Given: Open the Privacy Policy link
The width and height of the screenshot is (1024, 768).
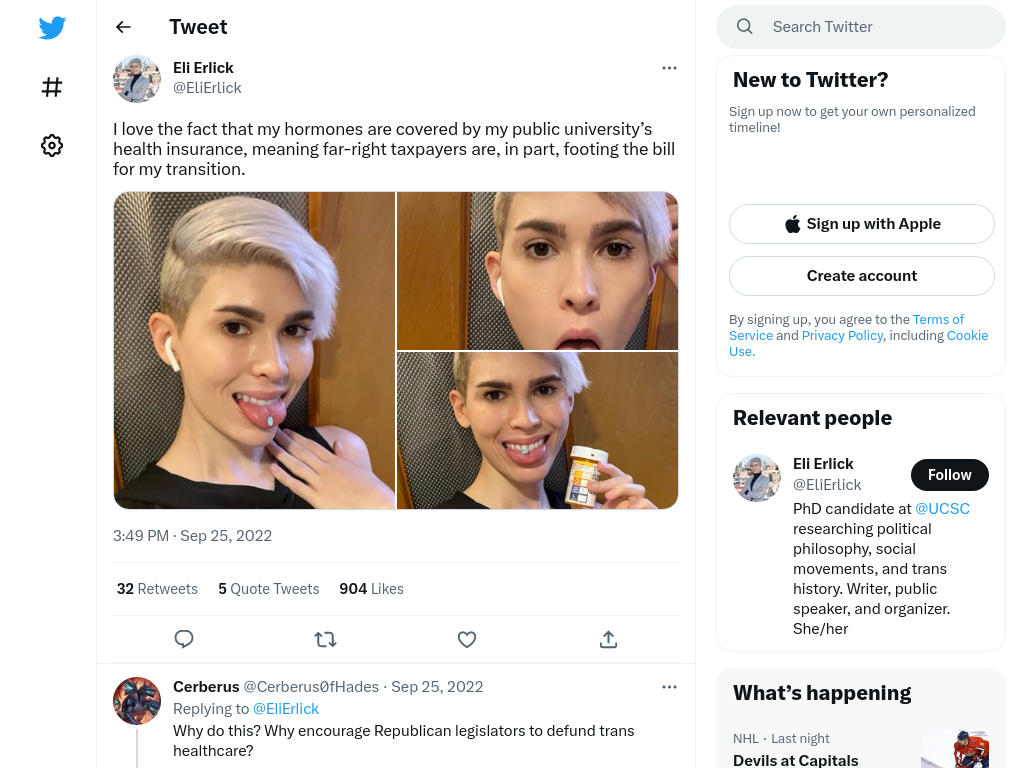Looking at the screenshot, I should pyautogui.click(x=842, y=336).
